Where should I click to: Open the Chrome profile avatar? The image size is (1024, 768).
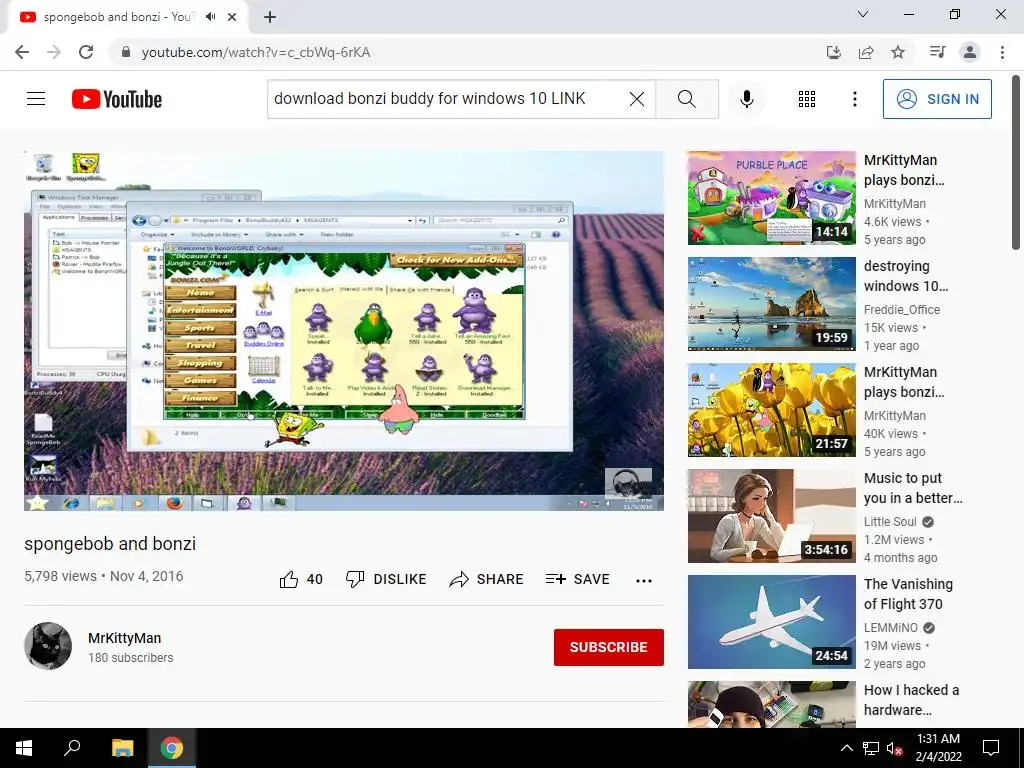pos(970,52)
